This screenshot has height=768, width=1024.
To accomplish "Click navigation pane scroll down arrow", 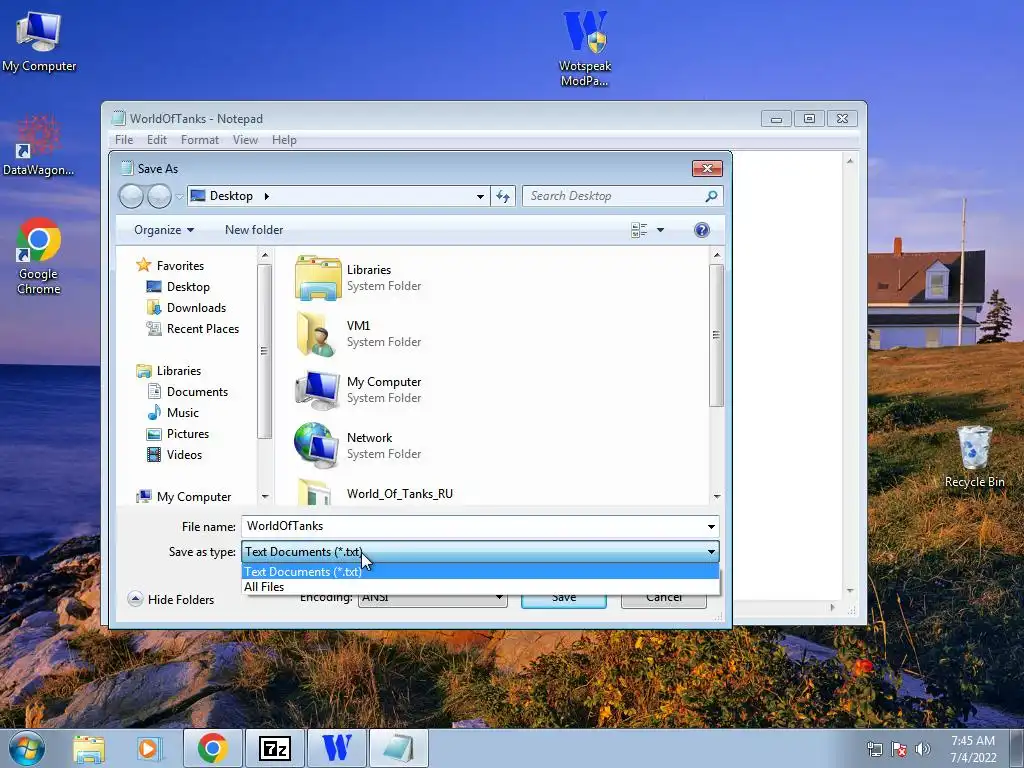I will pyautogui.click(x=264, y=496).
